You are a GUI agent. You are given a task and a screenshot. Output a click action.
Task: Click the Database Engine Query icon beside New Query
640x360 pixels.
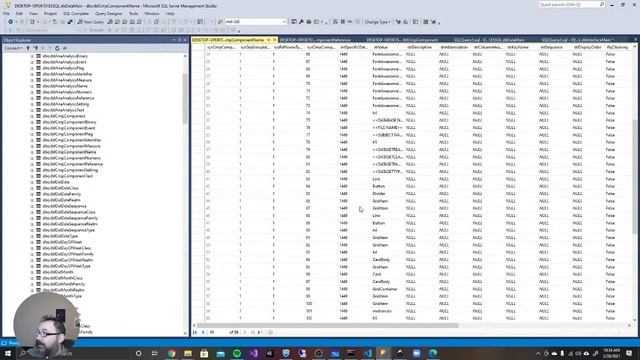pos(110,22)
